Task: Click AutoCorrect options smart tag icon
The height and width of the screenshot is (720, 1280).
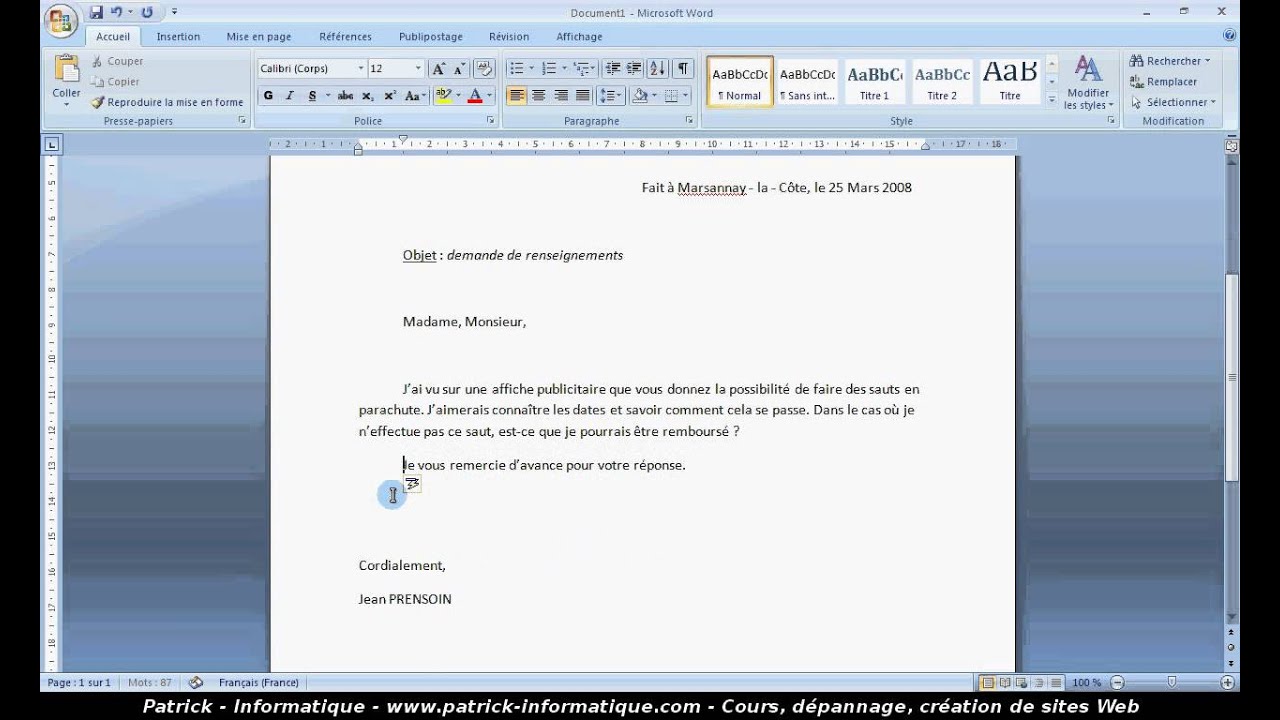Action: 412,484
